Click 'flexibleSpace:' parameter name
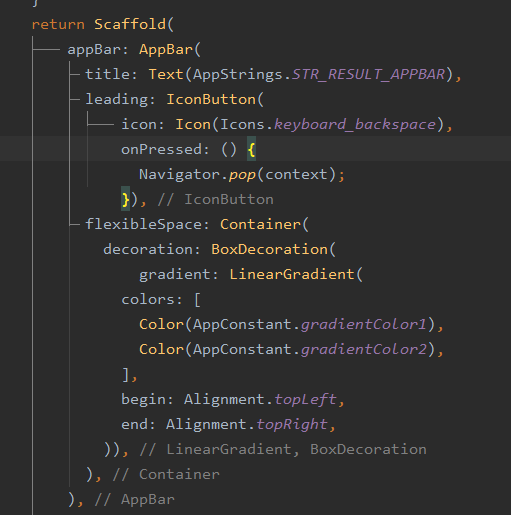 tap(147, 224)
